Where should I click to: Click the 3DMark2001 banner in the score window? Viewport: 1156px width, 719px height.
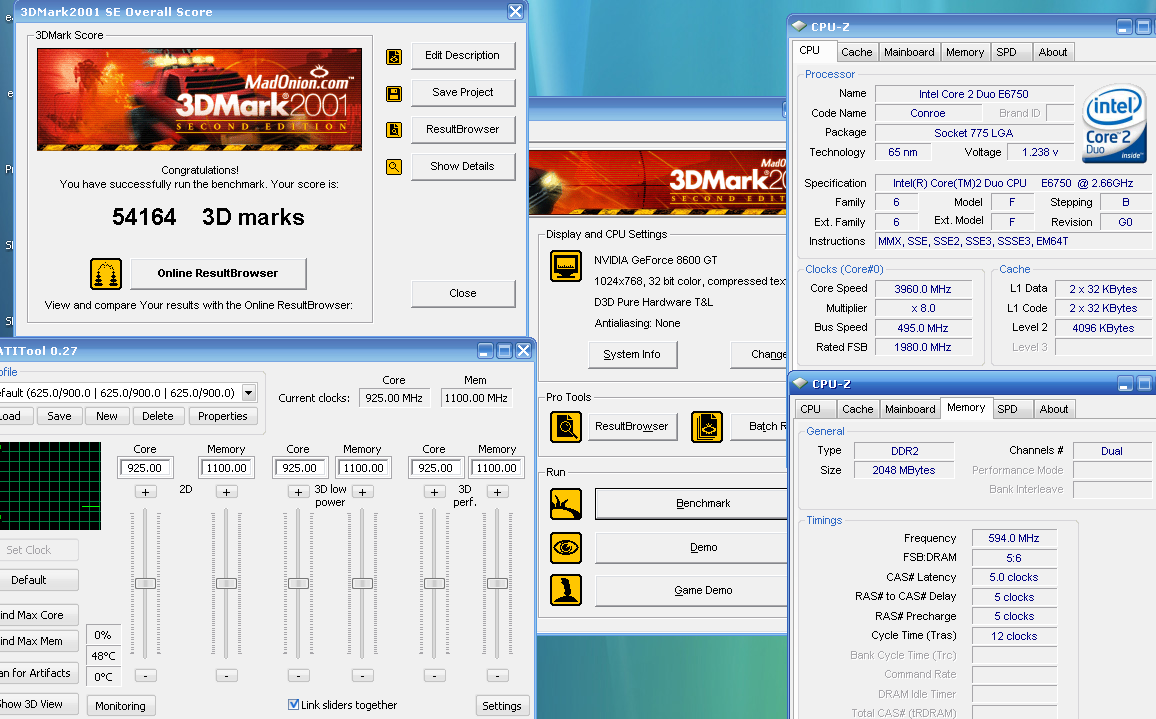pos(199,100)
